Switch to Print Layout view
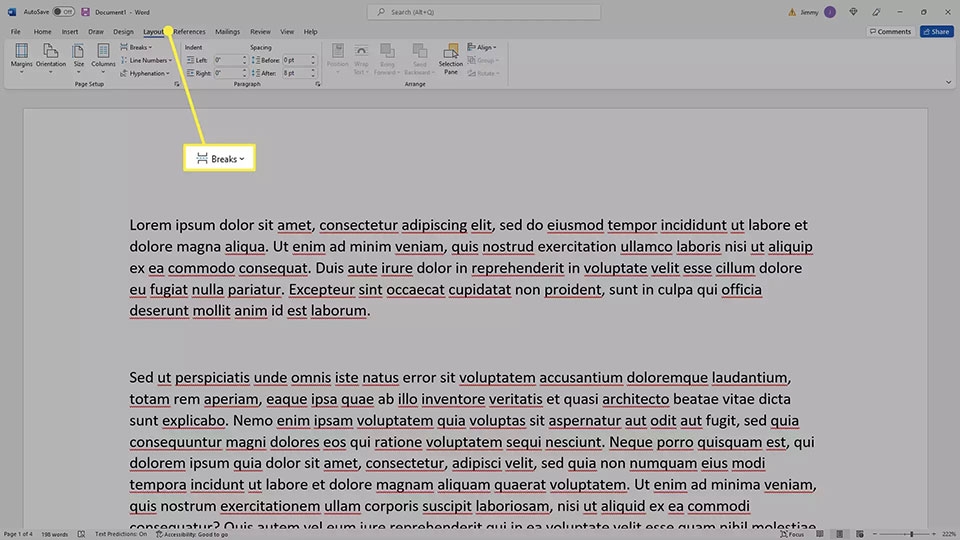This screenshot has width=960, height=540. (x=839, y=534)
